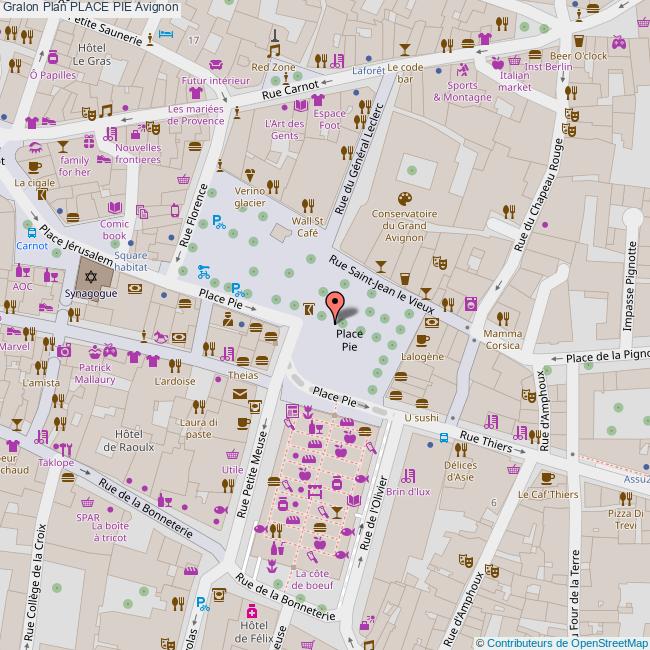Click the Rue Carnot street label

pyautogui.click(x=289, y=91)
